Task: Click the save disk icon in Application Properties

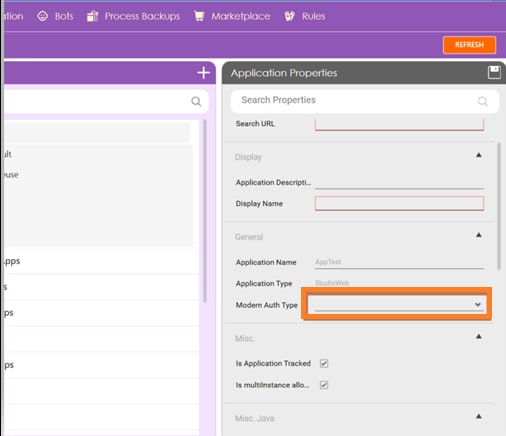Action: 494,72
